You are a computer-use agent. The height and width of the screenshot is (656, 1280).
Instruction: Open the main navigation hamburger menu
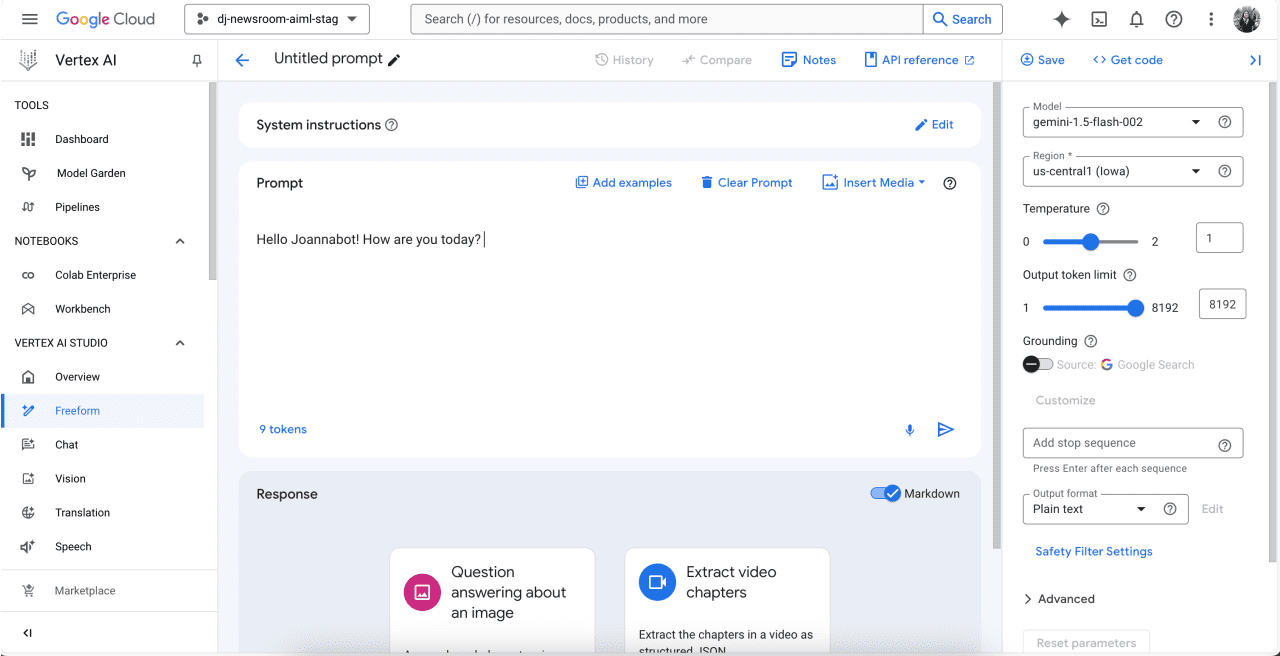(x=29, y=19)
